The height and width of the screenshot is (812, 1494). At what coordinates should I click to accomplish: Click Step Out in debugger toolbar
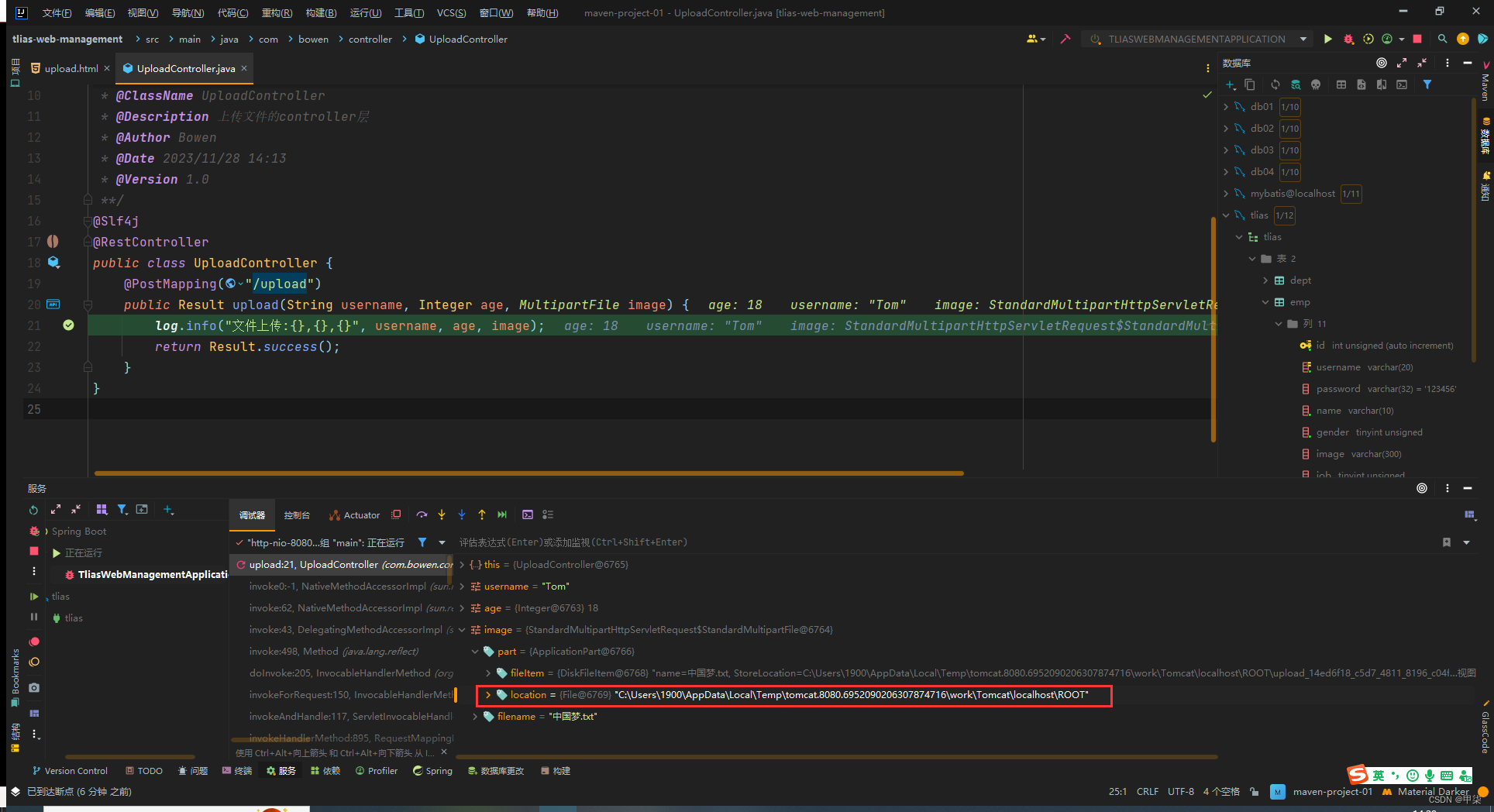pos(482,514)
